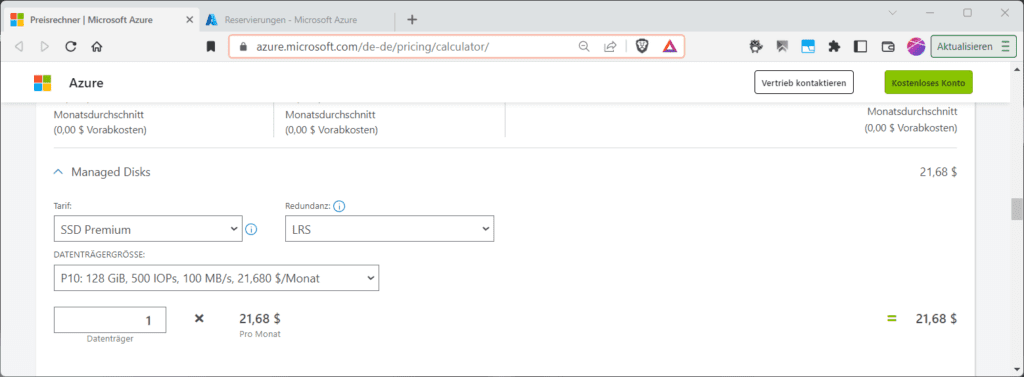1024x377 pixels.
Task: Click Kostenloses Konto button
Action: (928, 83)
